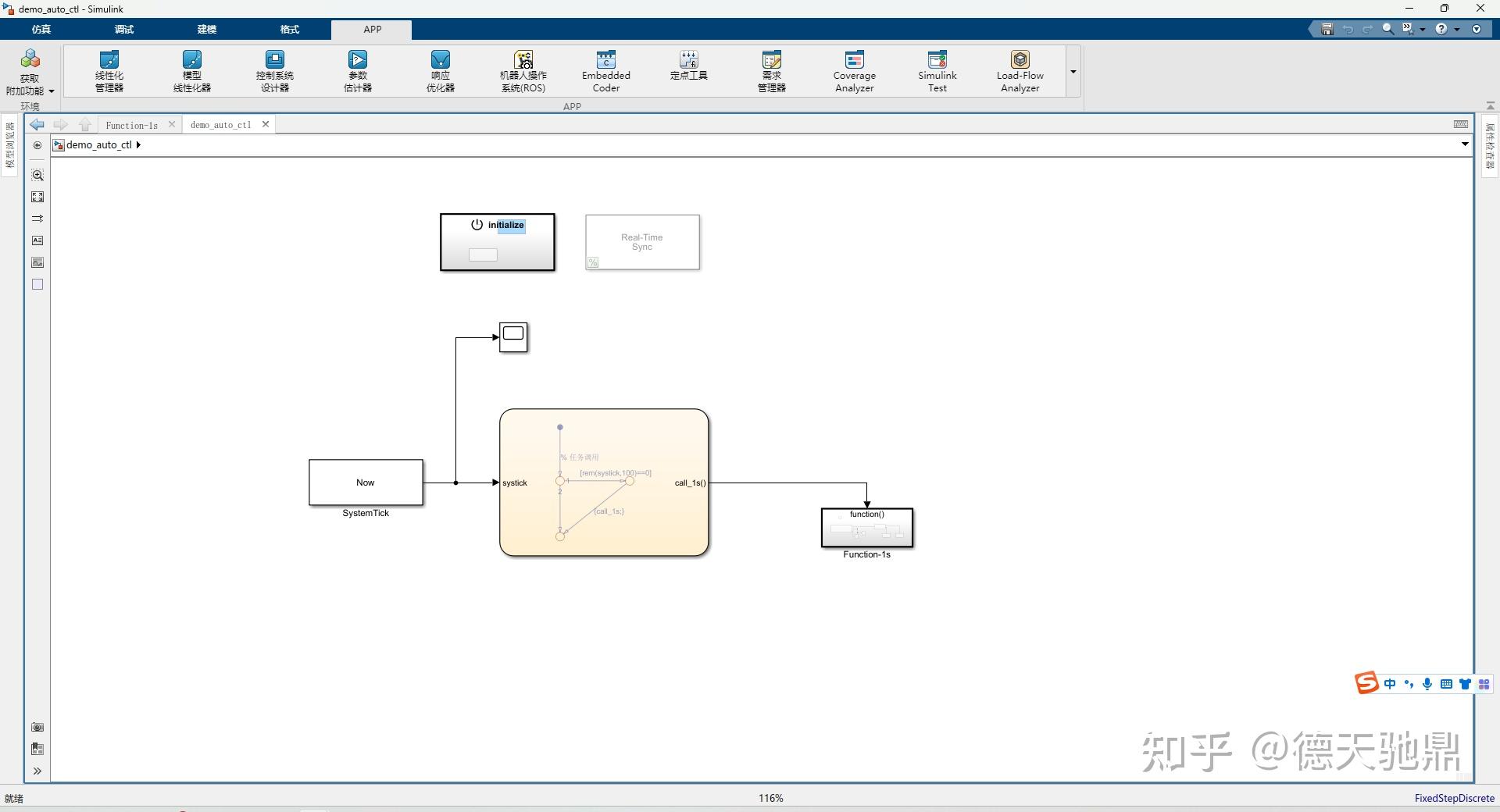Close the demo_auto_ctl tab
Screen dimensions: 1500x812
(x=266, y=124)
